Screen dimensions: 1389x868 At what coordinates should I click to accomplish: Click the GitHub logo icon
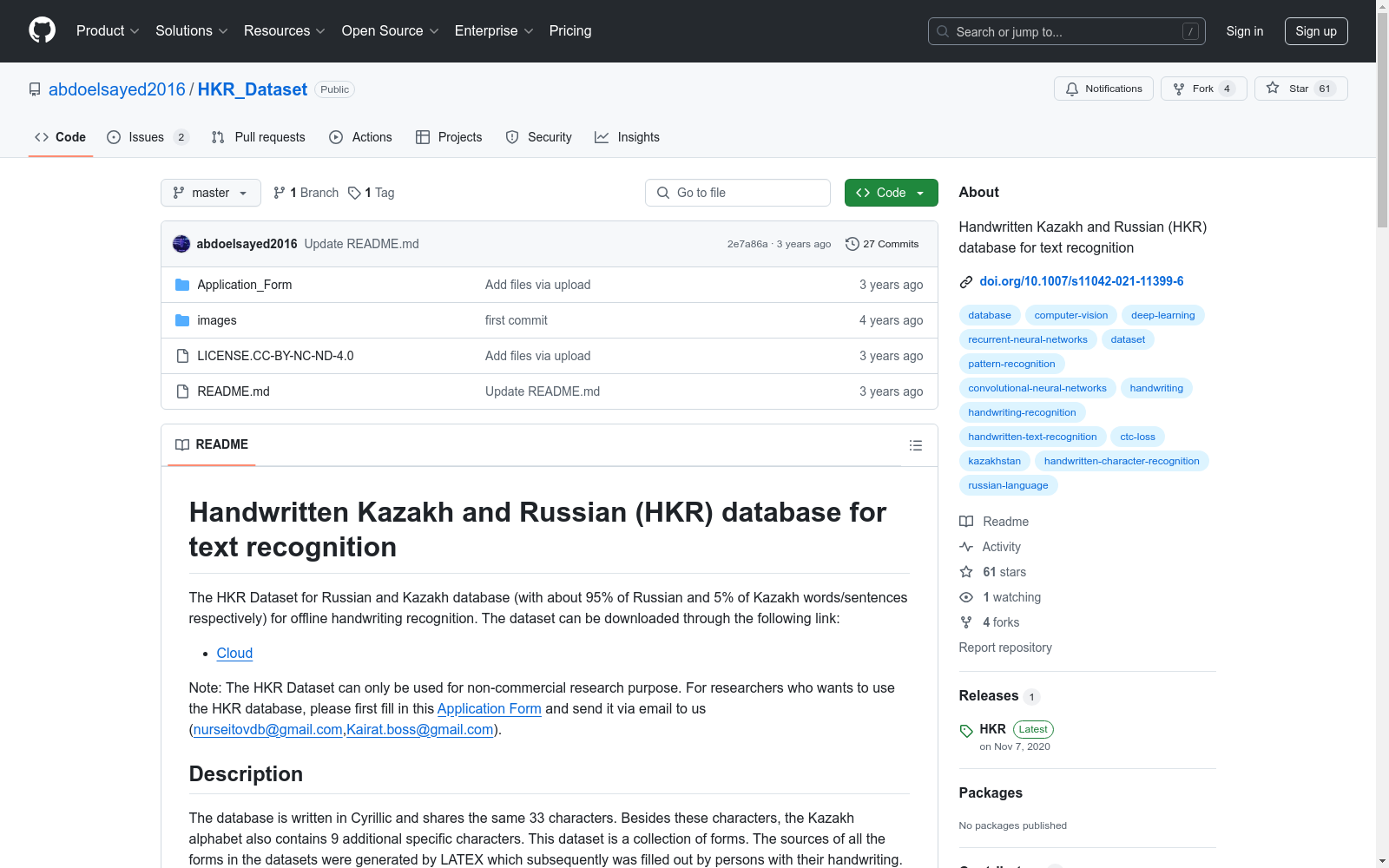coord(42,30)
